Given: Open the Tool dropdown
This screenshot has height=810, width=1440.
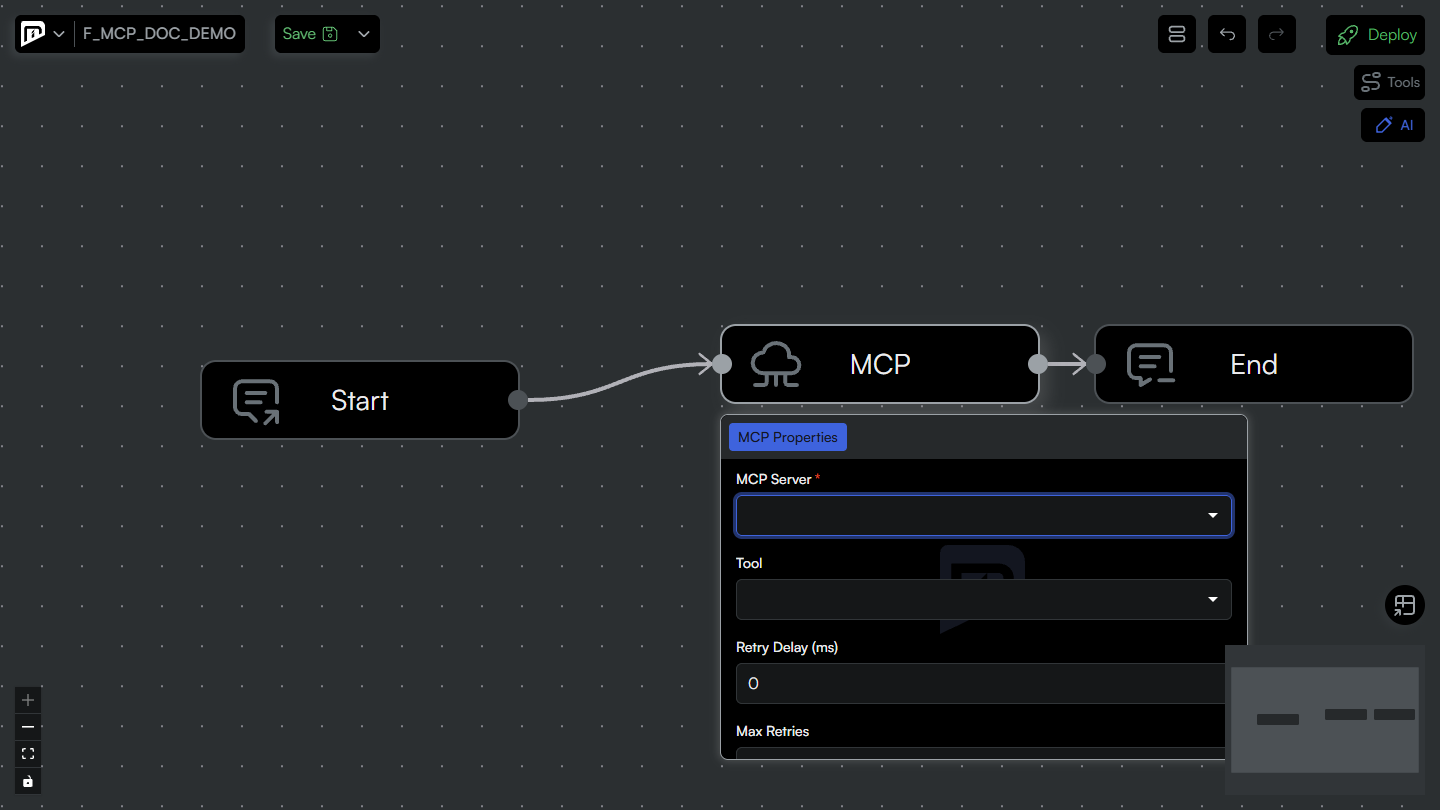Looking at the screenshot, I should [984, 600].
